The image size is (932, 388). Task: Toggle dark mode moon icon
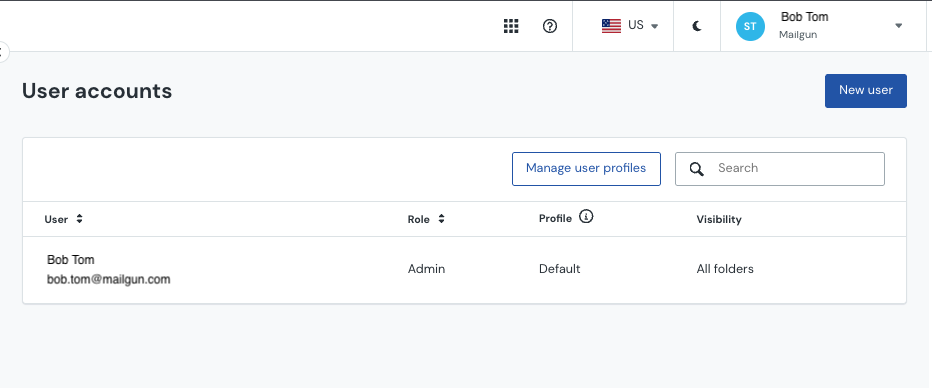[697, 26]
